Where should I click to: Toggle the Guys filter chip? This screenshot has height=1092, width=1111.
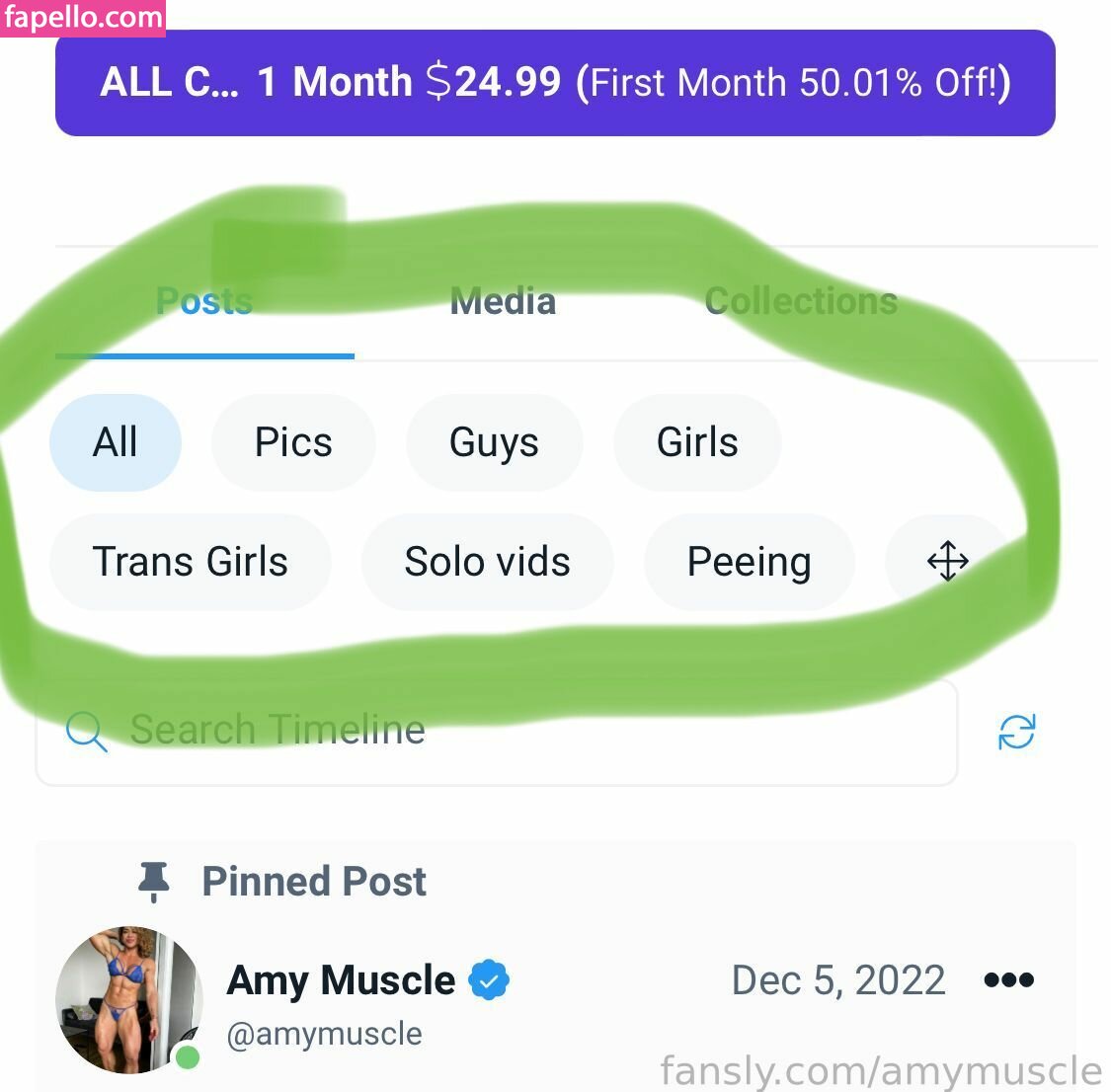click(x=494, y=442)
